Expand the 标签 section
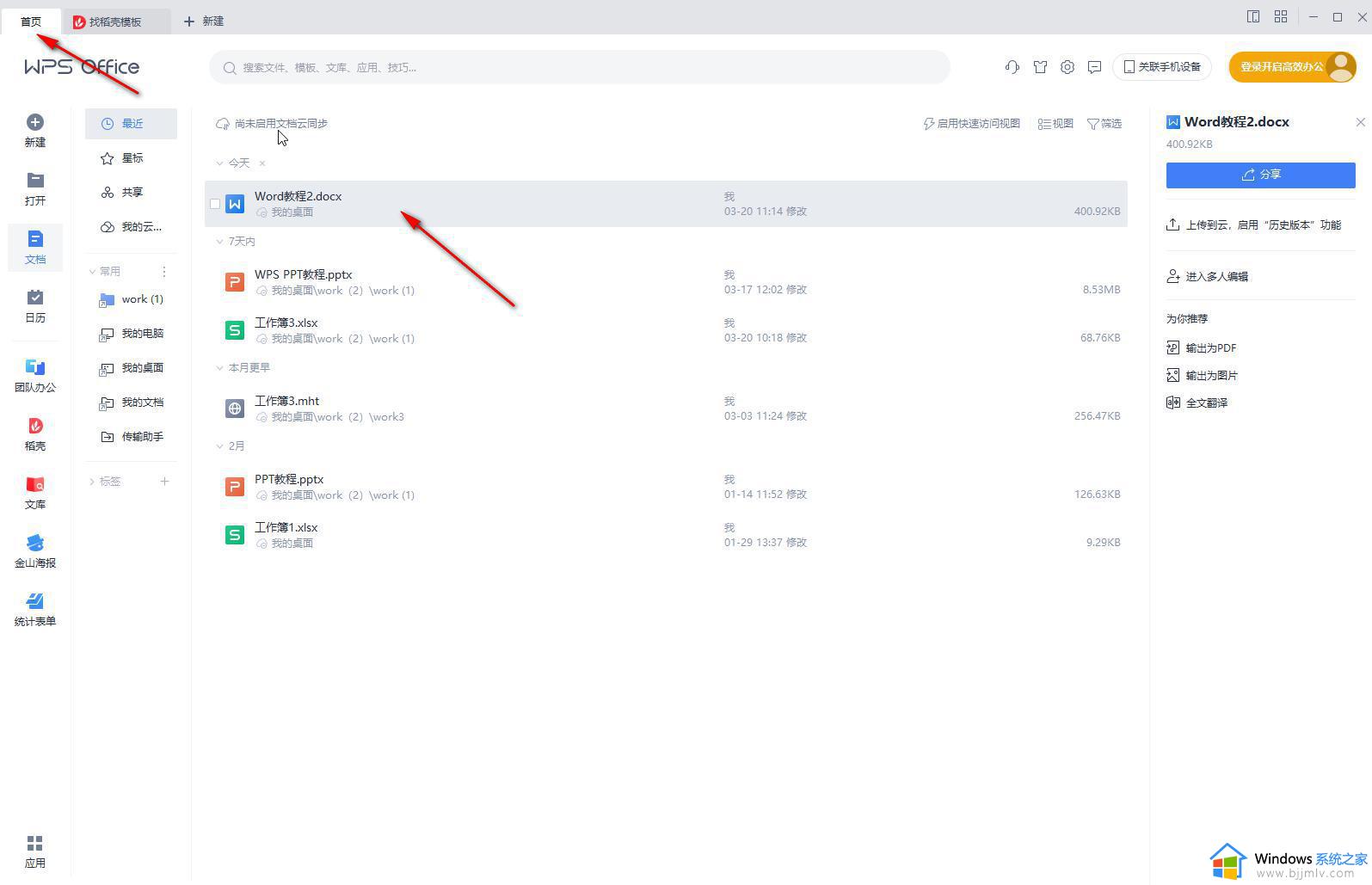The image size is (1372, 885). pos(92,482)
